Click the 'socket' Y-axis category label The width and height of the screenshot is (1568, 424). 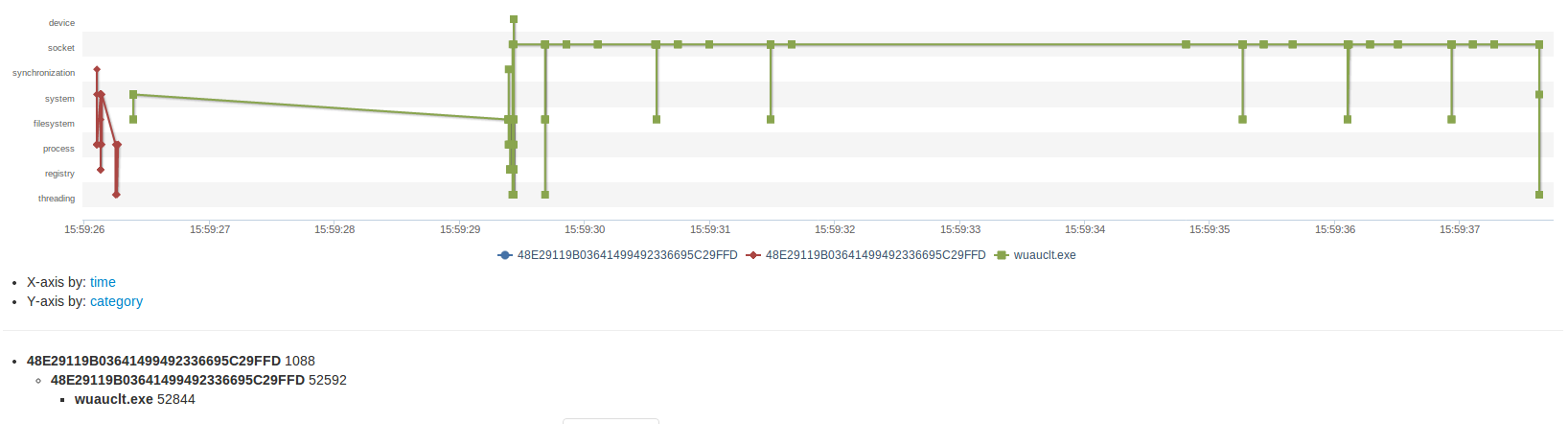(x=60, y=48)
